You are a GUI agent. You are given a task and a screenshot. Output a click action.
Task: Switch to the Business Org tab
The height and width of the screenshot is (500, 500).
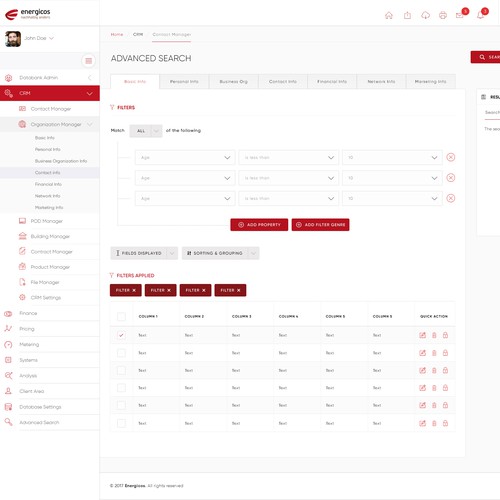(x=234, y=82)
